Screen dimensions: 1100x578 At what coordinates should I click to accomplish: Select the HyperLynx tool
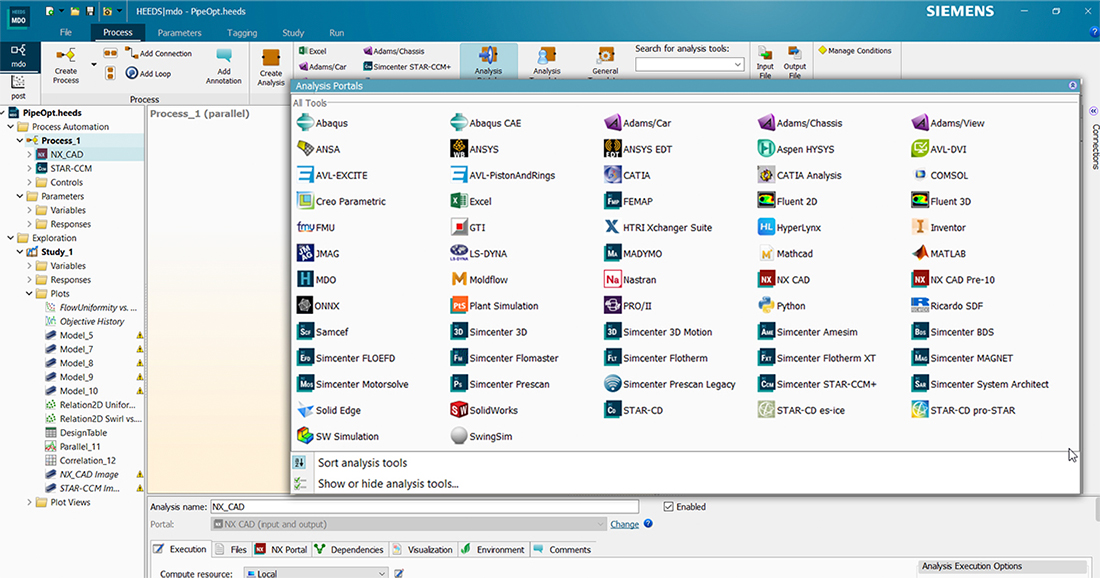789,227
